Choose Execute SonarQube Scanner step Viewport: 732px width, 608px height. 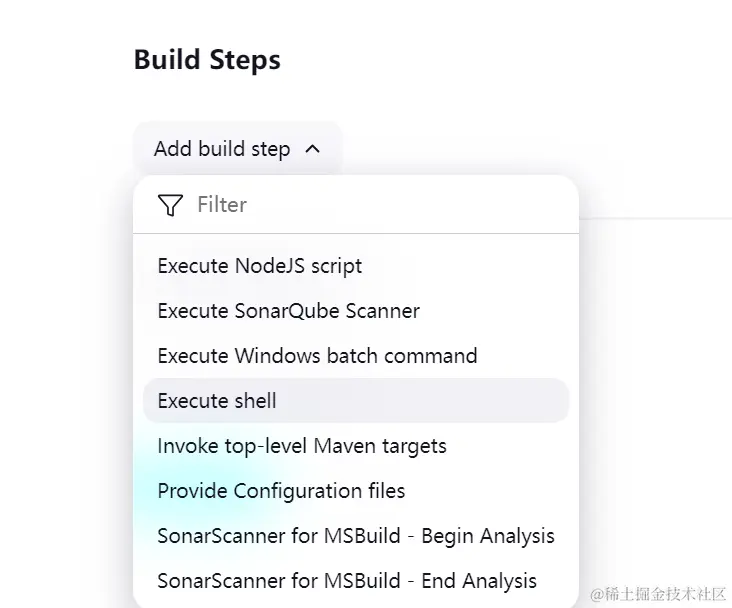click(288, 311)
